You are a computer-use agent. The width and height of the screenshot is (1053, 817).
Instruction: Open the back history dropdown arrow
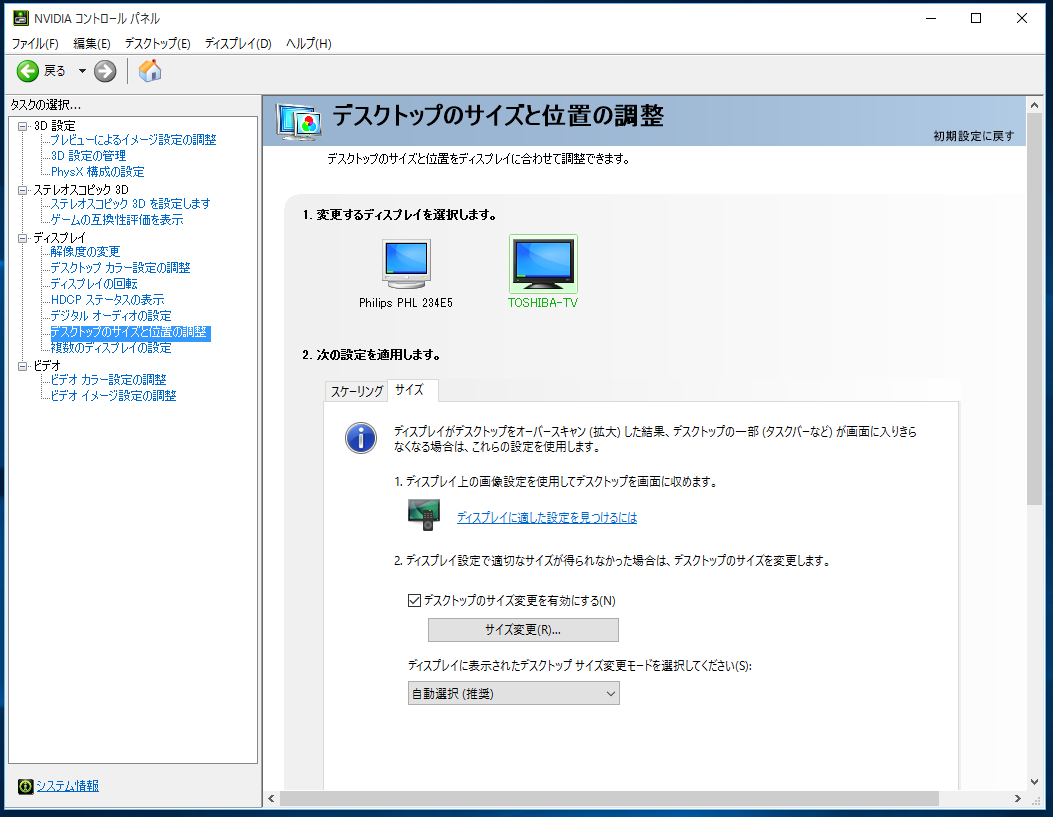tap(82, 71)
